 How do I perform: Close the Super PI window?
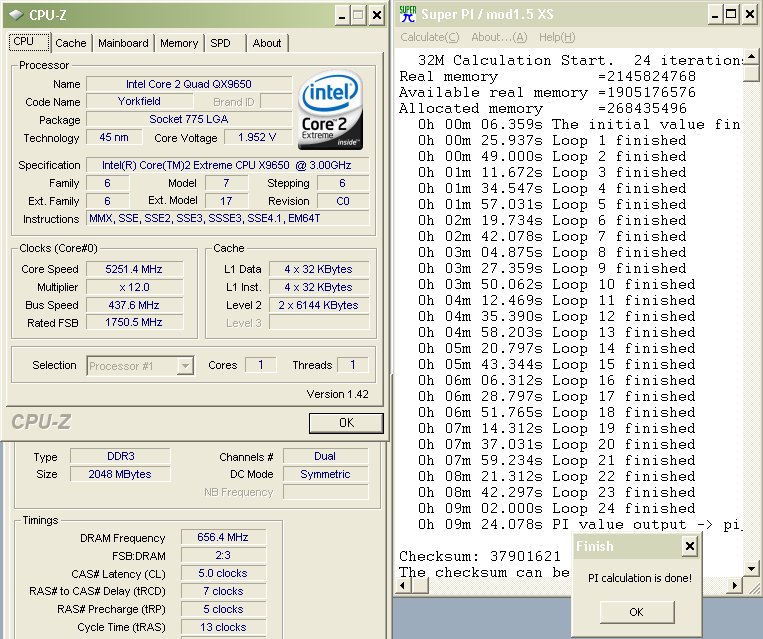750,15
